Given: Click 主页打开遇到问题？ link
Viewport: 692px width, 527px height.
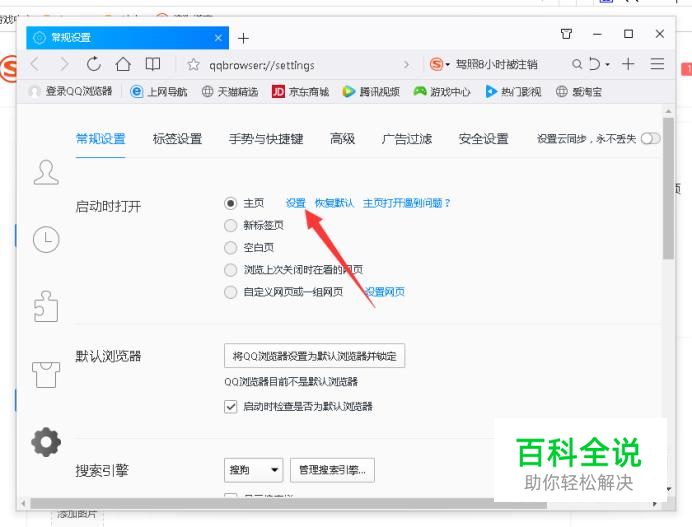Looking at the screenshot, I should pos(406,203).
